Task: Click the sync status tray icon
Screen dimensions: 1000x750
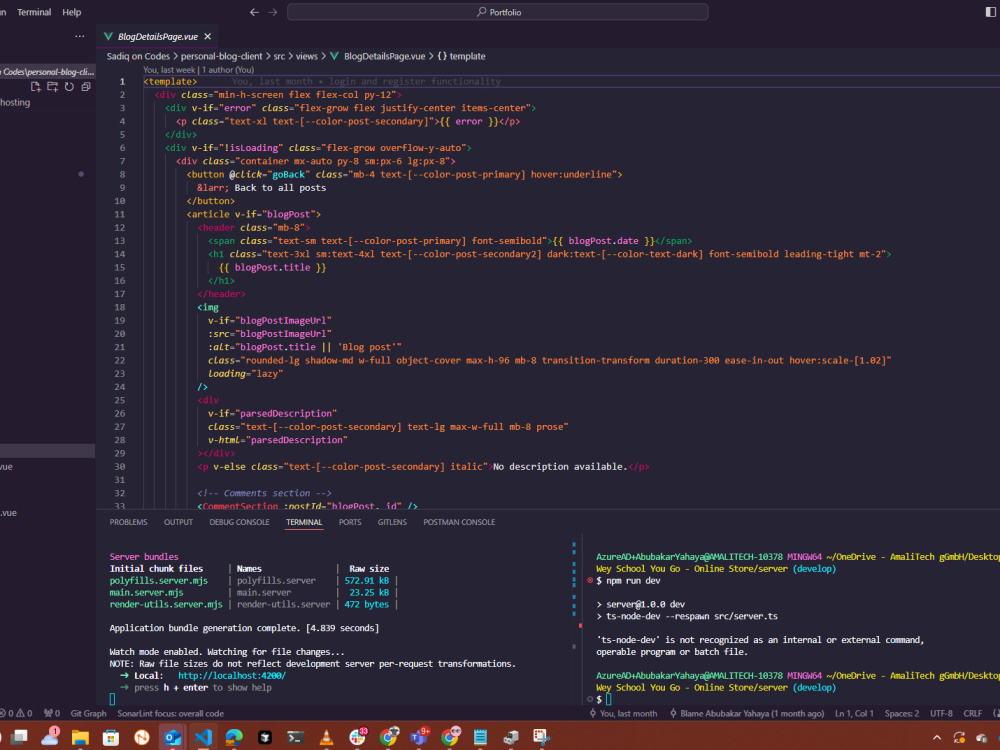Action: [x=959, y=738]
